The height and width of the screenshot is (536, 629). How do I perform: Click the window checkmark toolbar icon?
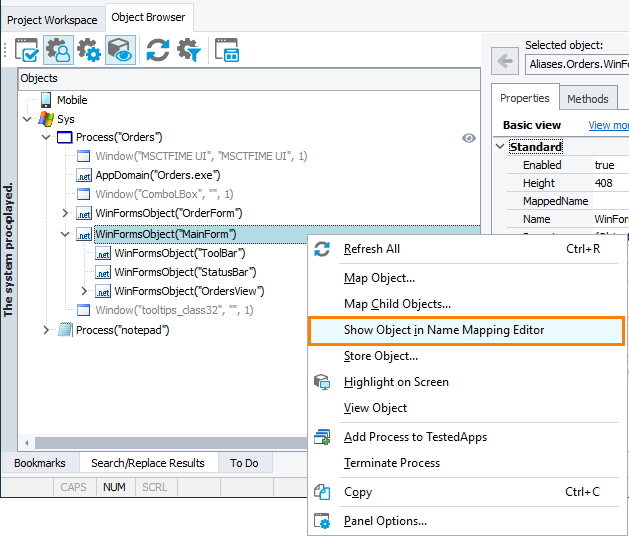[x=27, y=50]
